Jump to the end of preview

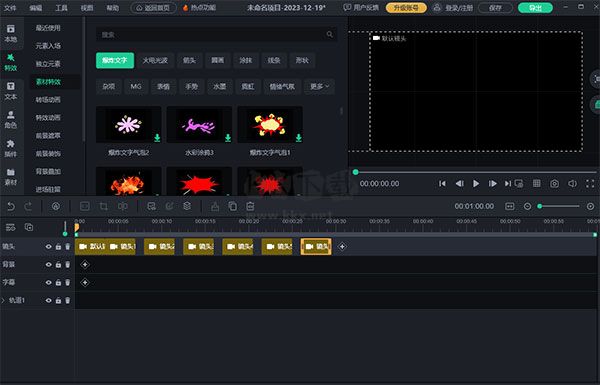[507, 184]
